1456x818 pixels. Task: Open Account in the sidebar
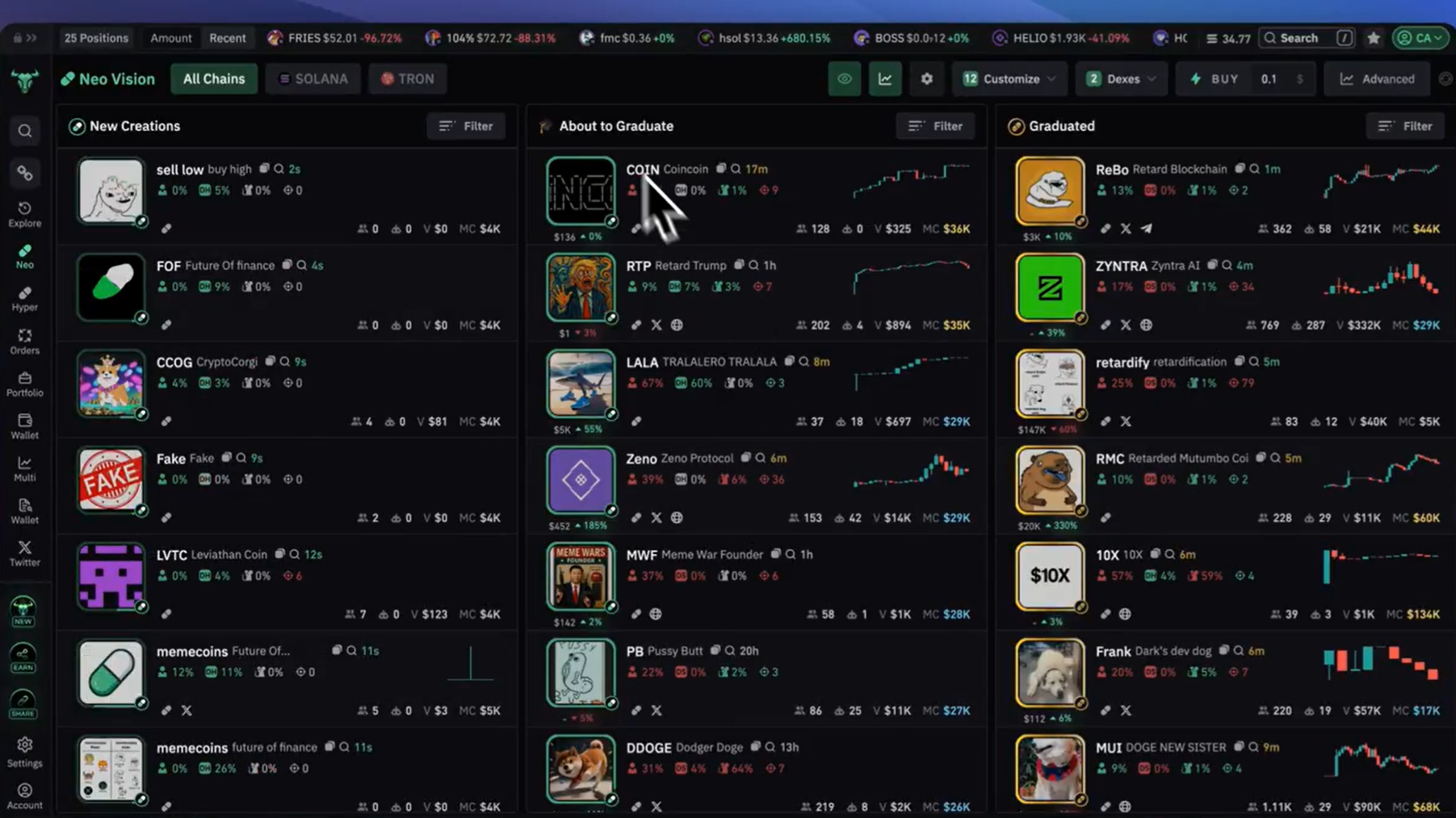24,796
